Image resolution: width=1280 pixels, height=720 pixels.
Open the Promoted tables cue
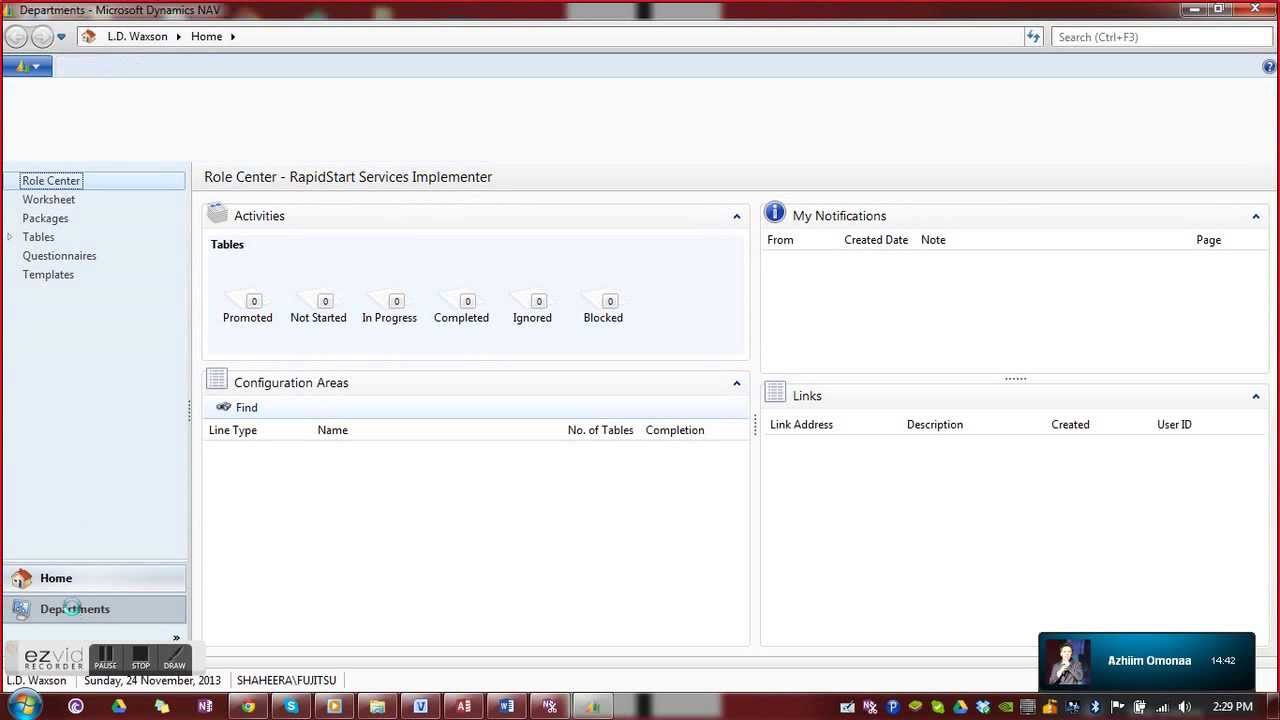(x=248, y=307)
